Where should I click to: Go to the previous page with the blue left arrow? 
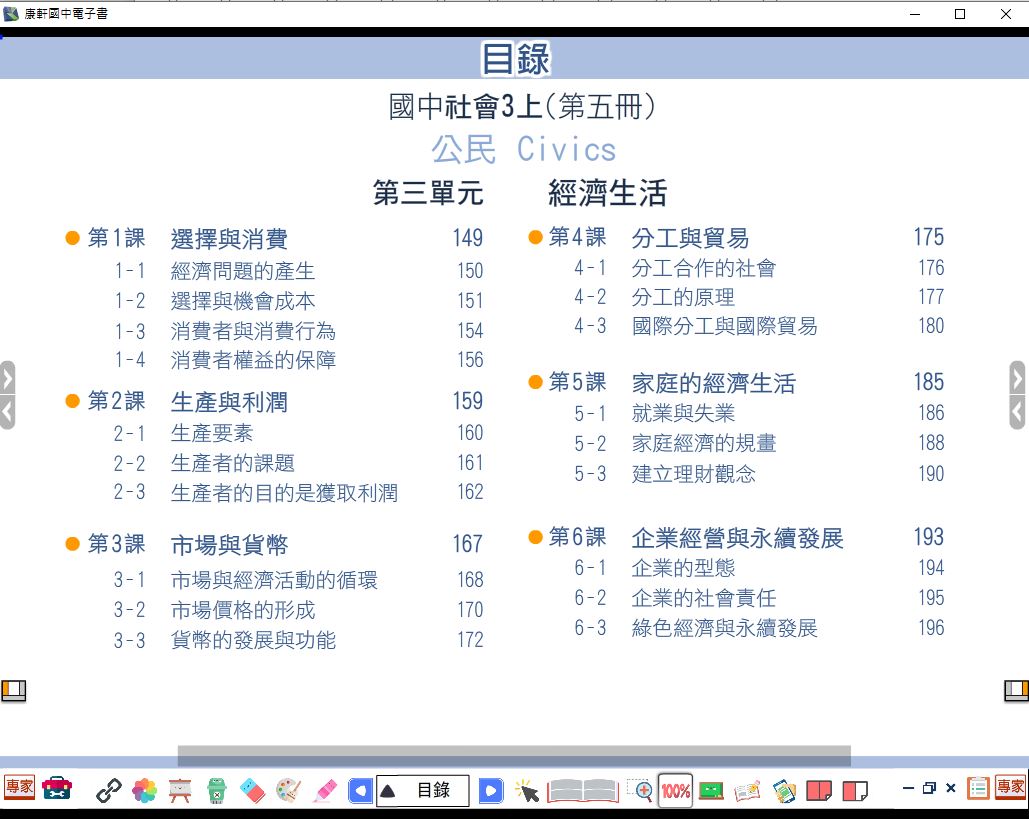(360, 790)
